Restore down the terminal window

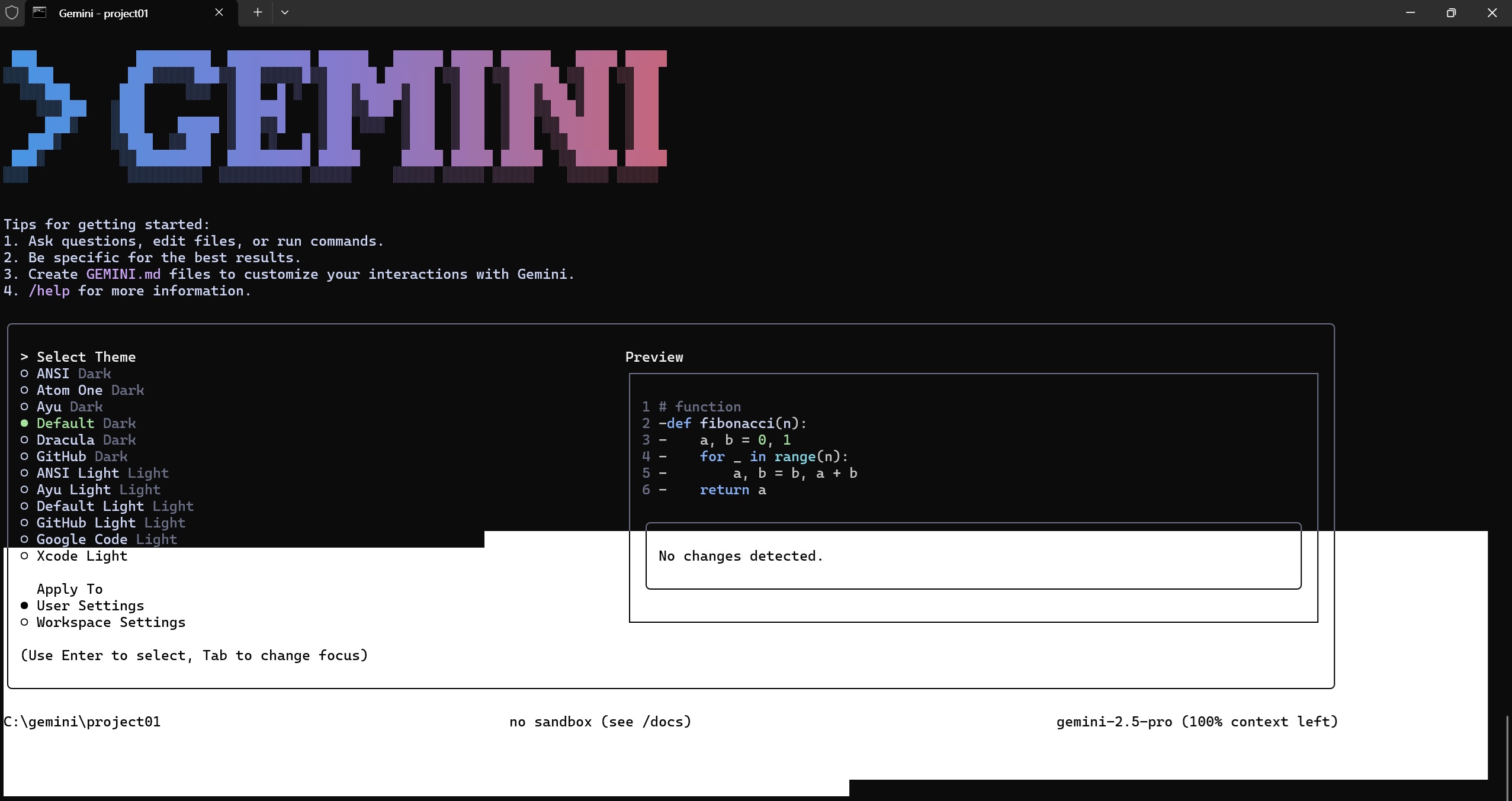click(1450, 12)
